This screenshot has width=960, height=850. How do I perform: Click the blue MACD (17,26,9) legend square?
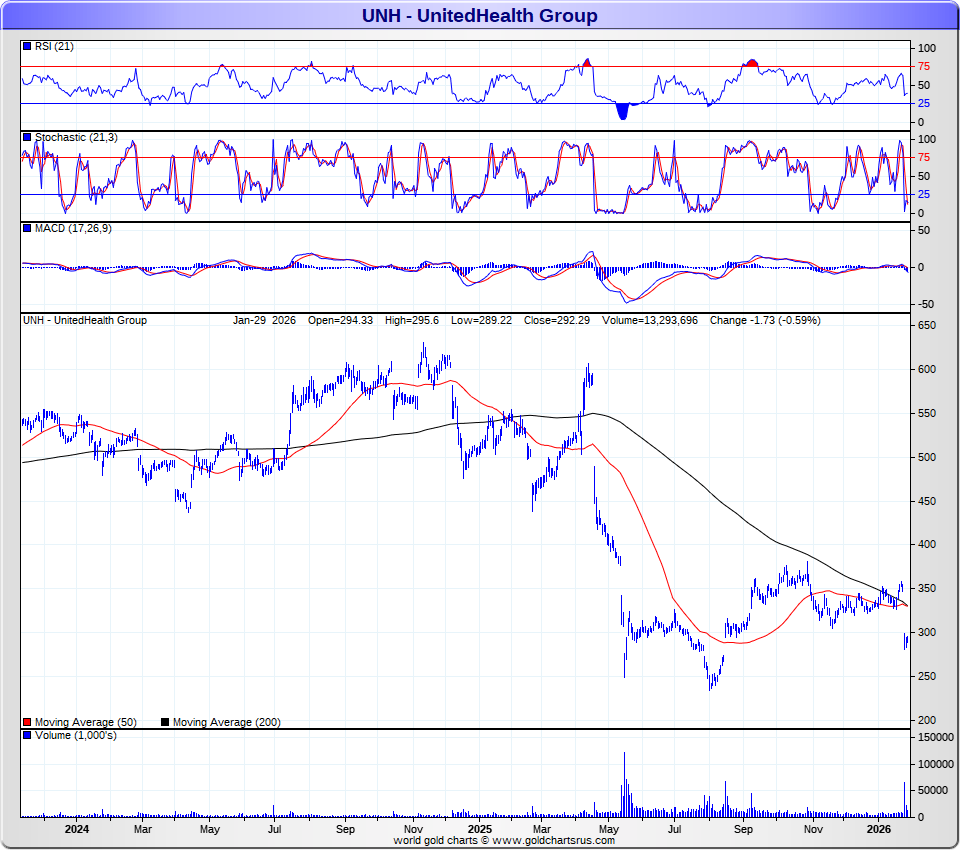pos(27,228)
